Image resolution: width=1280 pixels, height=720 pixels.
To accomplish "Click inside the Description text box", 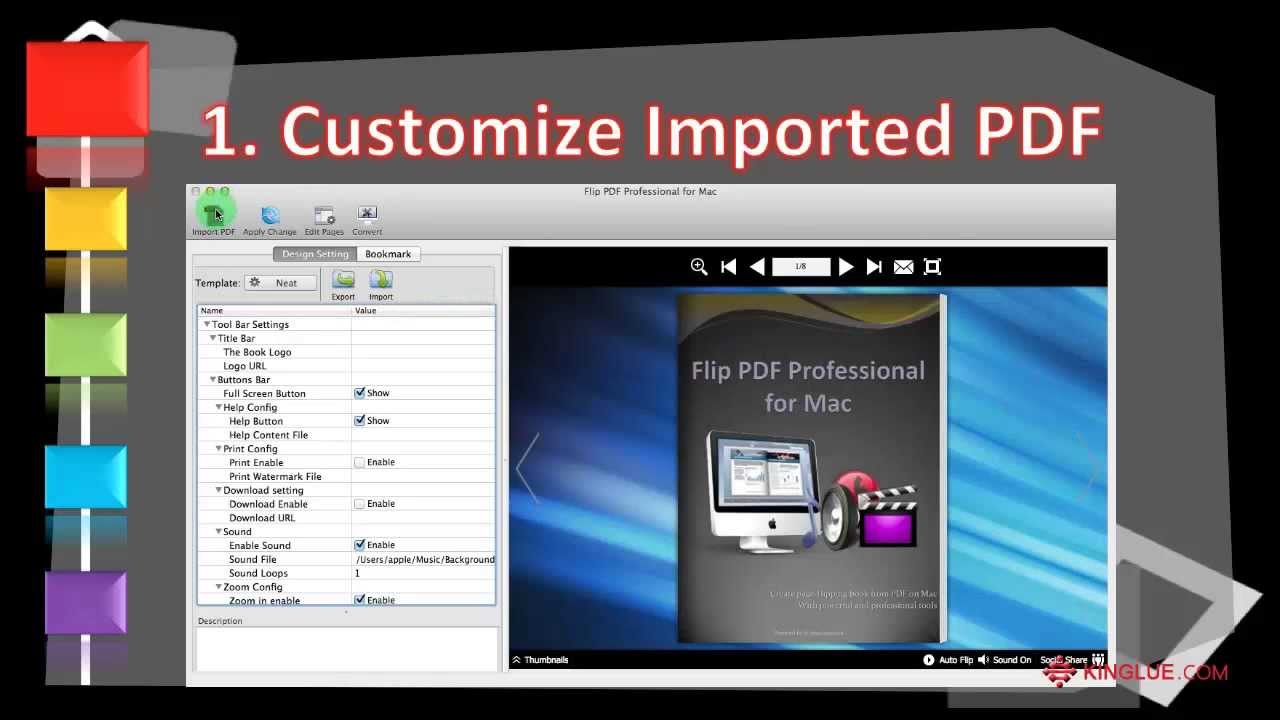I will pos(347,648).
